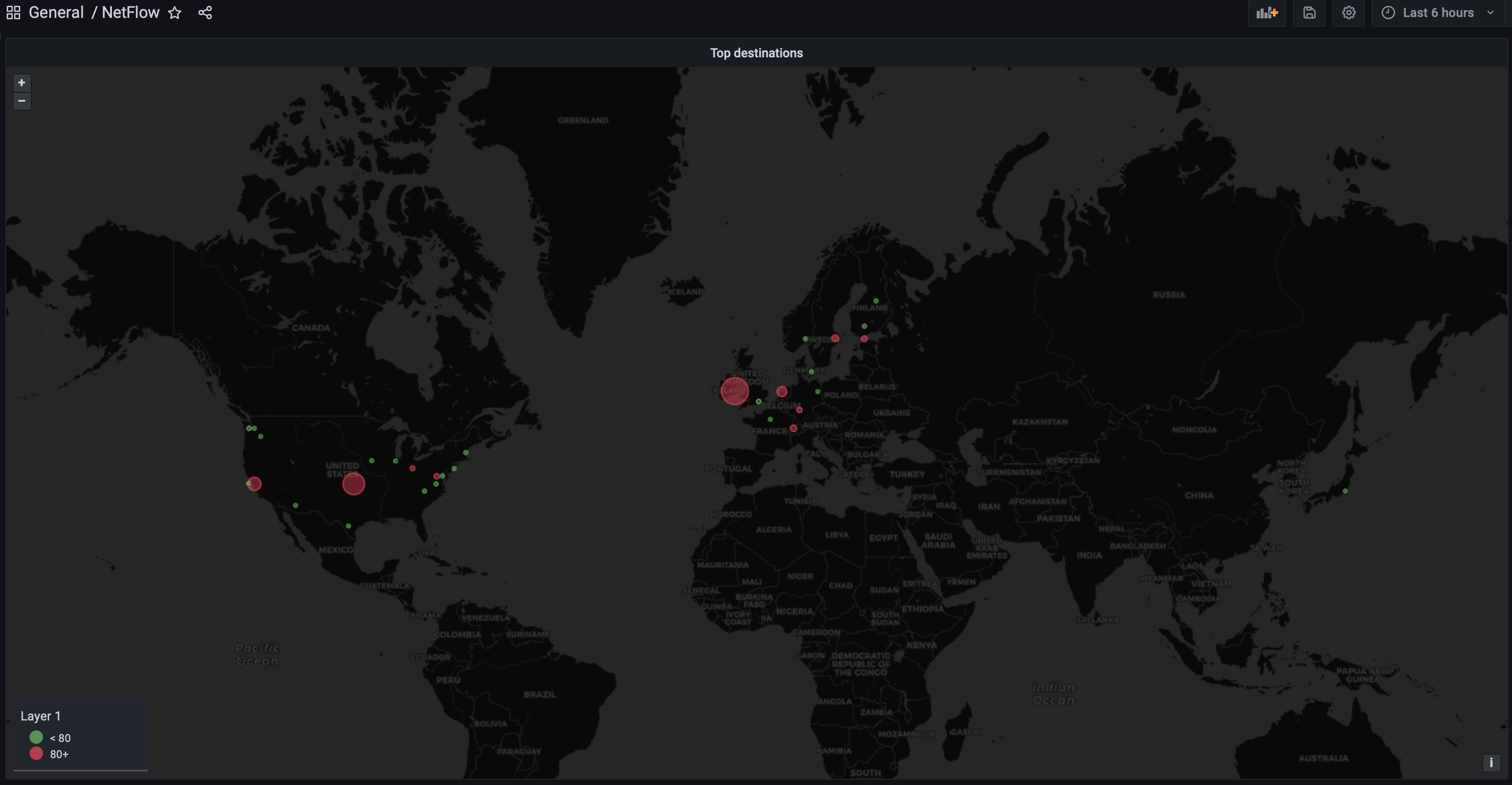Open the Top destinations panel menu

pos(756,52)
